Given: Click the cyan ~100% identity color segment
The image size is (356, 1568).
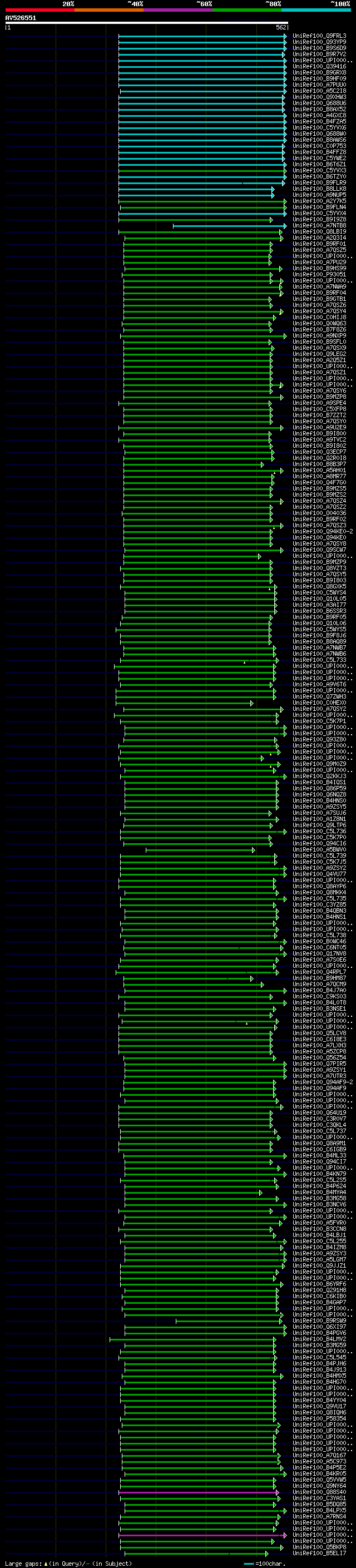Looking at the screenshot, I should pos(316,10).
